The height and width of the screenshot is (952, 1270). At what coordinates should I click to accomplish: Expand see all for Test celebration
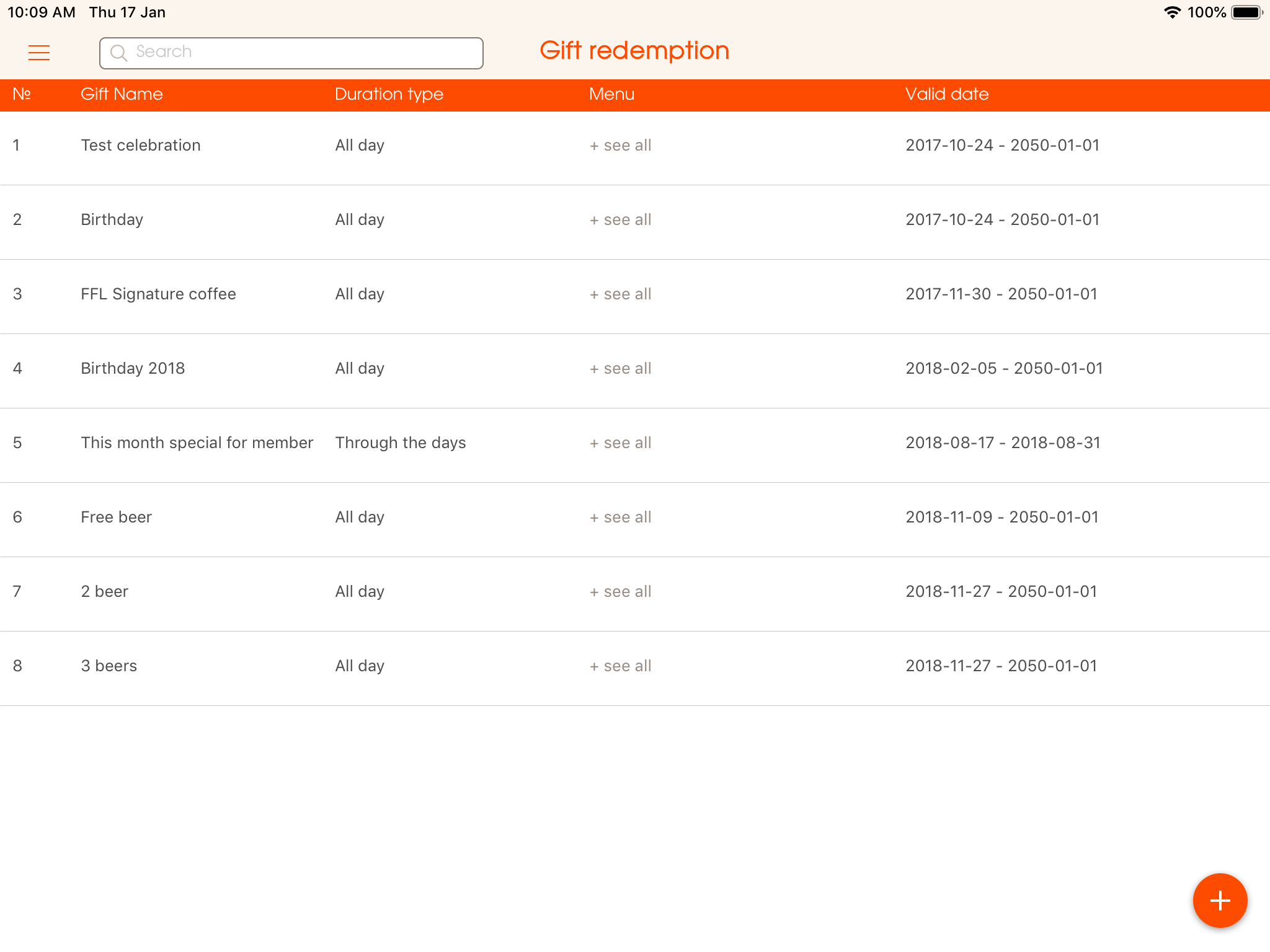click(620, 146)
